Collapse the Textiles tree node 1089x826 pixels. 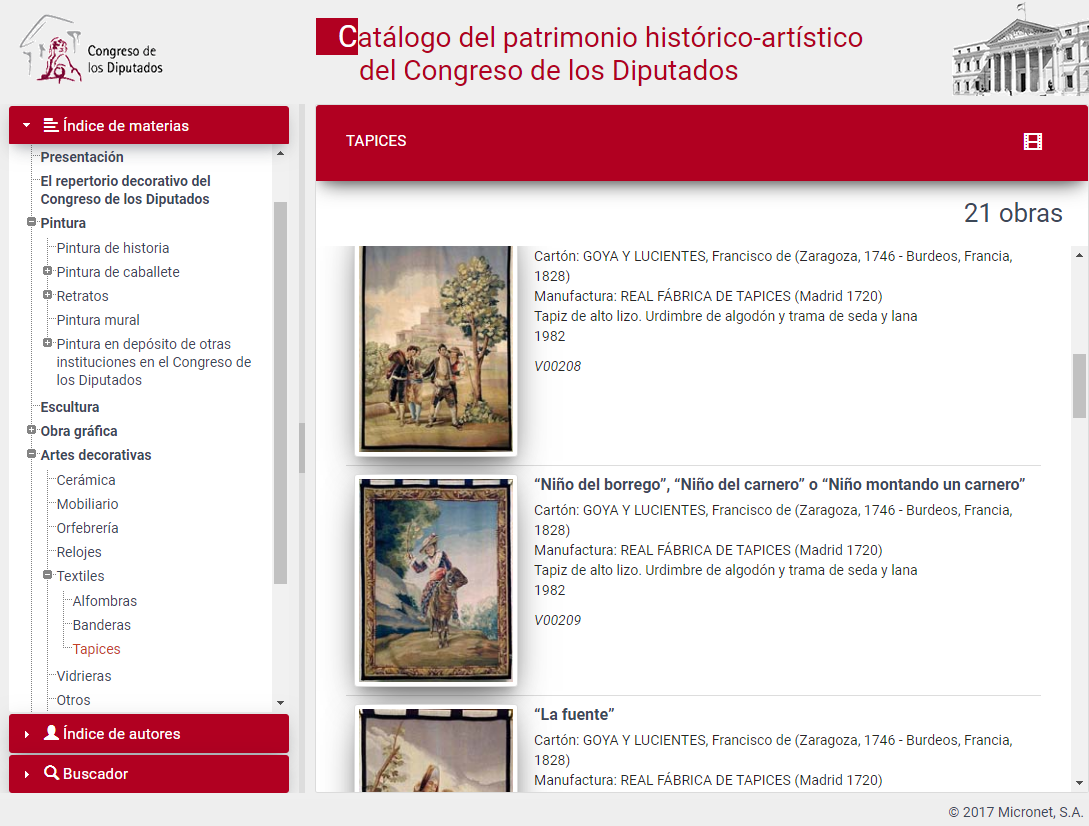[47, 575]
